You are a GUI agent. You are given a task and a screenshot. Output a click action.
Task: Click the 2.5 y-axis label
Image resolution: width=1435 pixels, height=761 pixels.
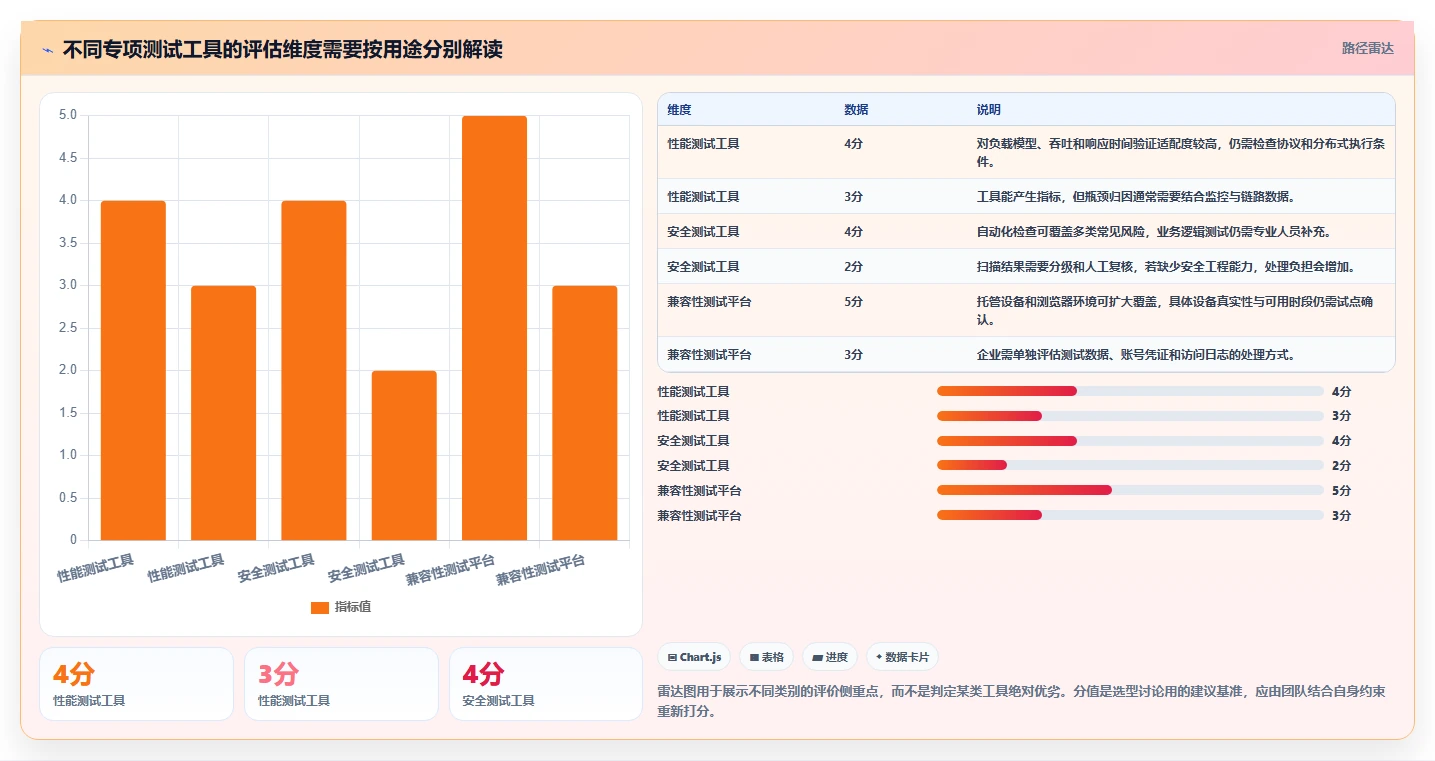pos(68,328)
